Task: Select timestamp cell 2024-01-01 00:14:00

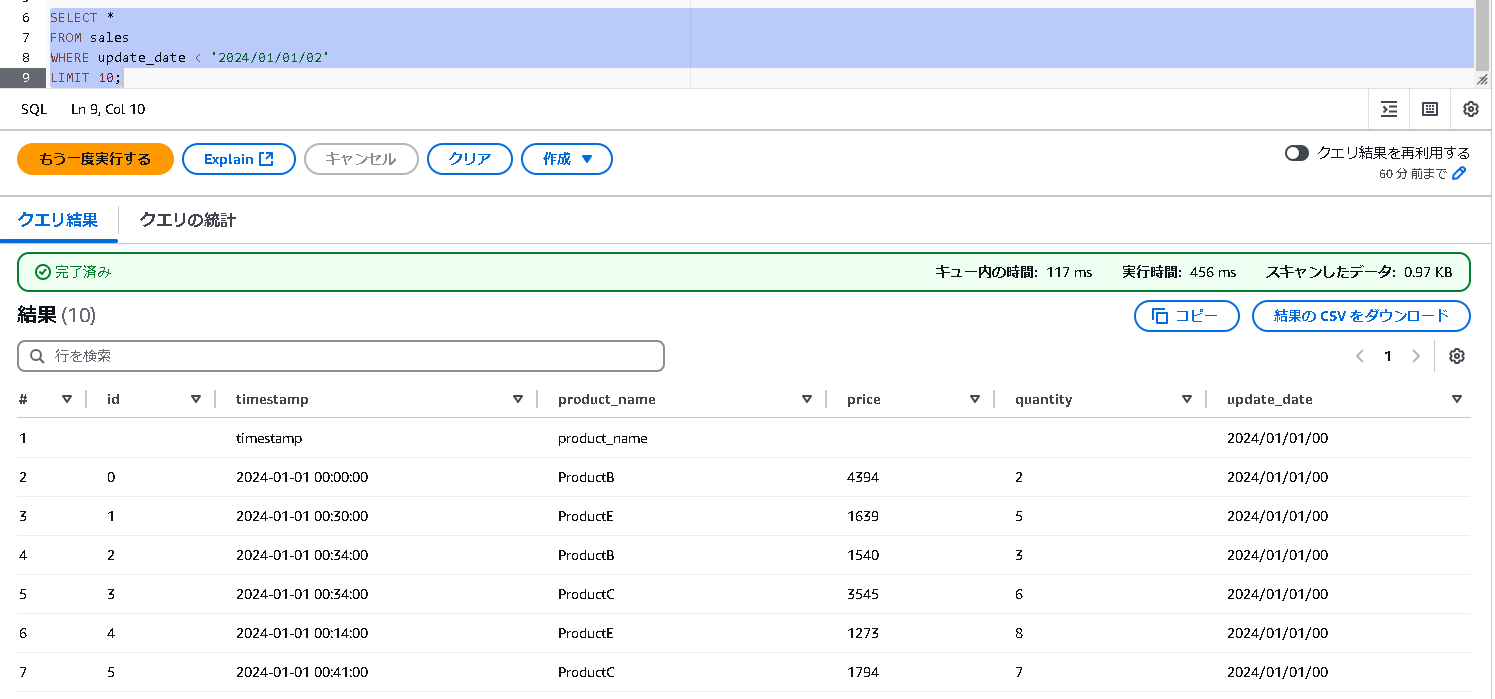Action: [x=302, y=633]
